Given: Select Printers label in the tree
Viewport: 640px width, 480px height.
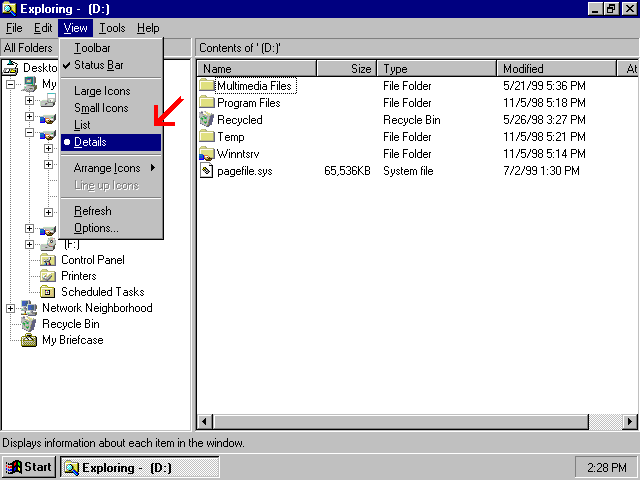Looking at the screenshot, I should [79, 276].
